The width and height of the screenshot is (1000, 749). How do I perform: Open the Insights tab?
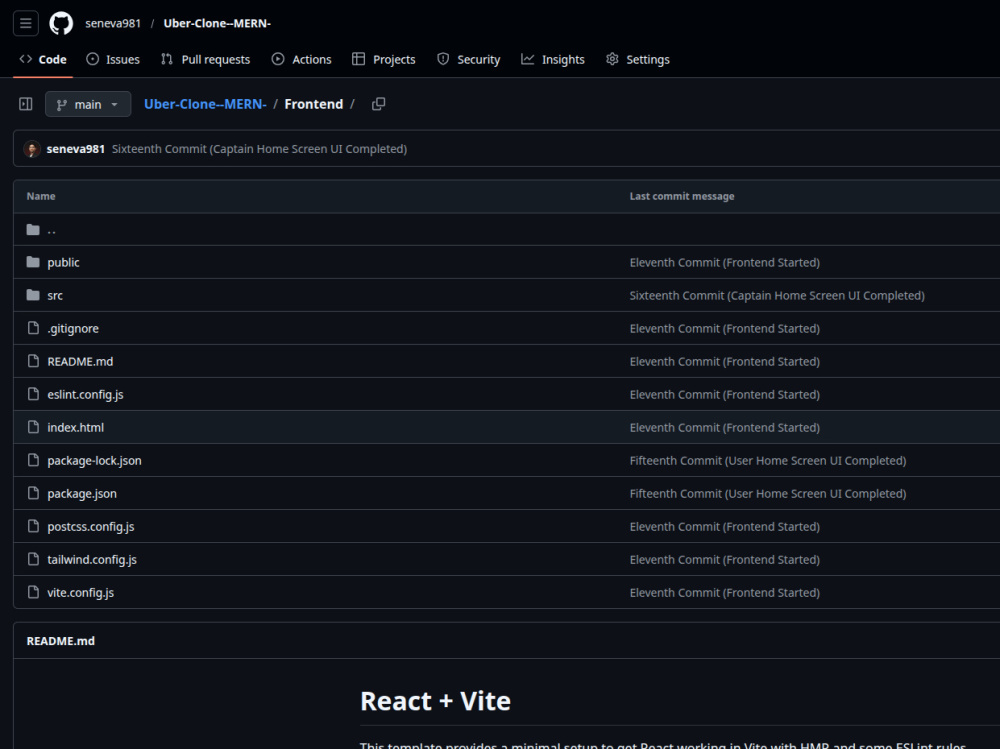553,59
